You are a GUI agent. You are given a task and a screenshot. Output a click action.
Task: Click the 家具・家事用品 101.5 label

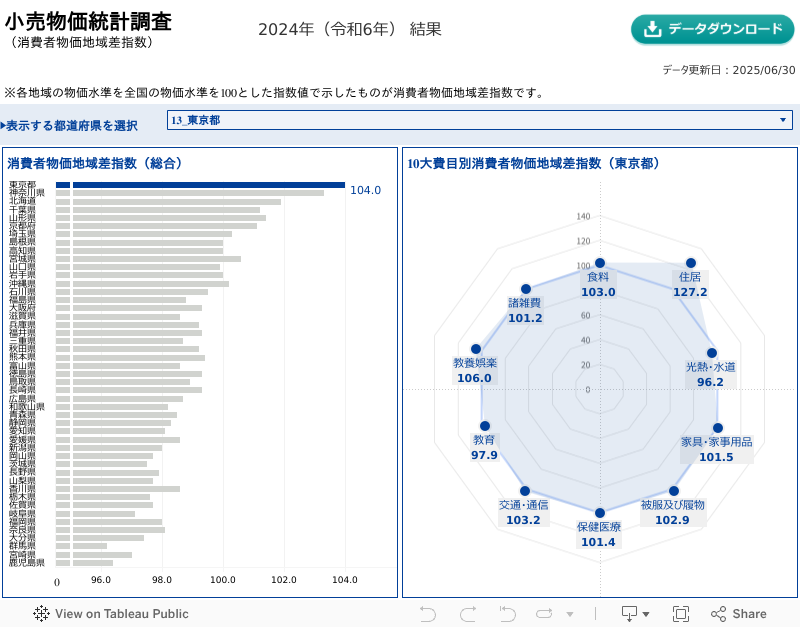pyautogui.click(x=716, y=449)
